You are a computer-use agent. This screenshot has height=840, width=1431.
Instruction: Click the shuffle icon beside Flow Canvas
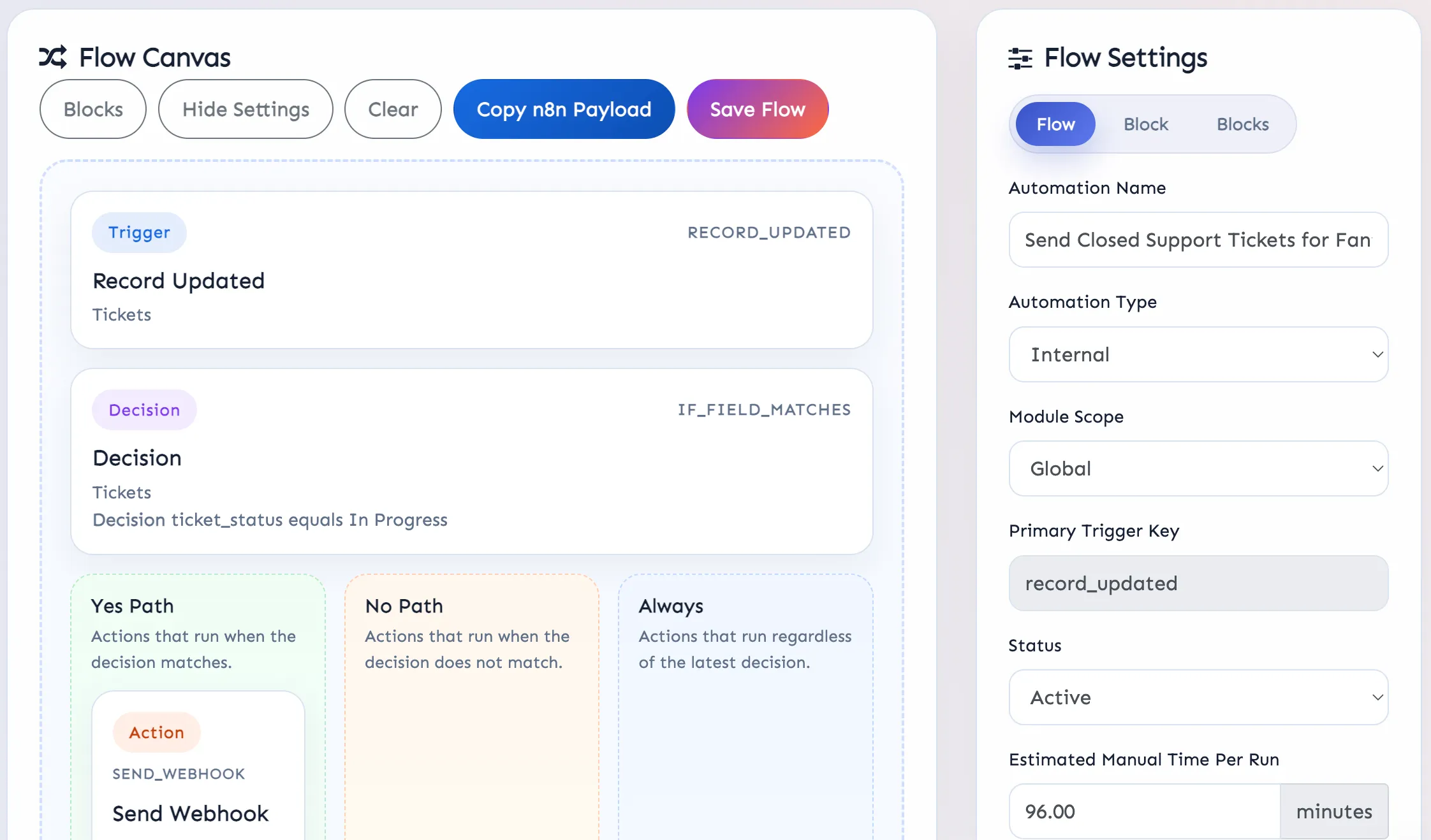(x=53, y=57)
